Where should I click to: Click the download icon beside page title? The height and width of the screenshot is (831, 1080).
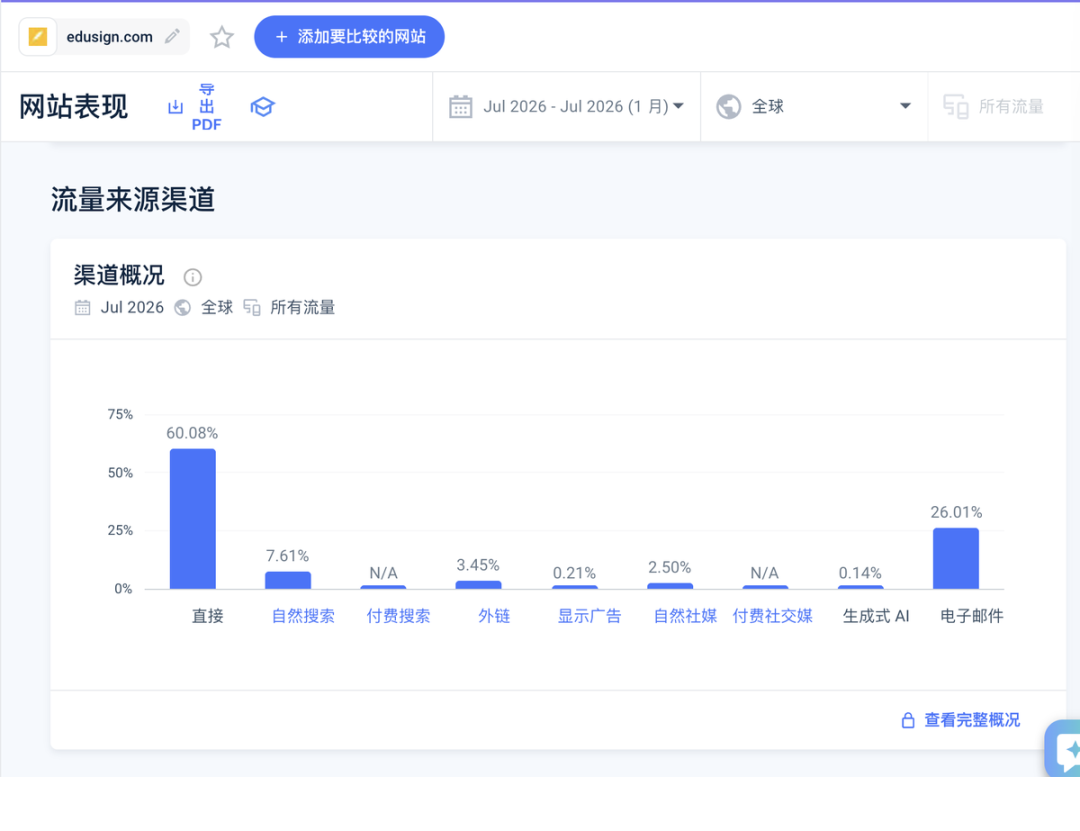coord(176,107)
